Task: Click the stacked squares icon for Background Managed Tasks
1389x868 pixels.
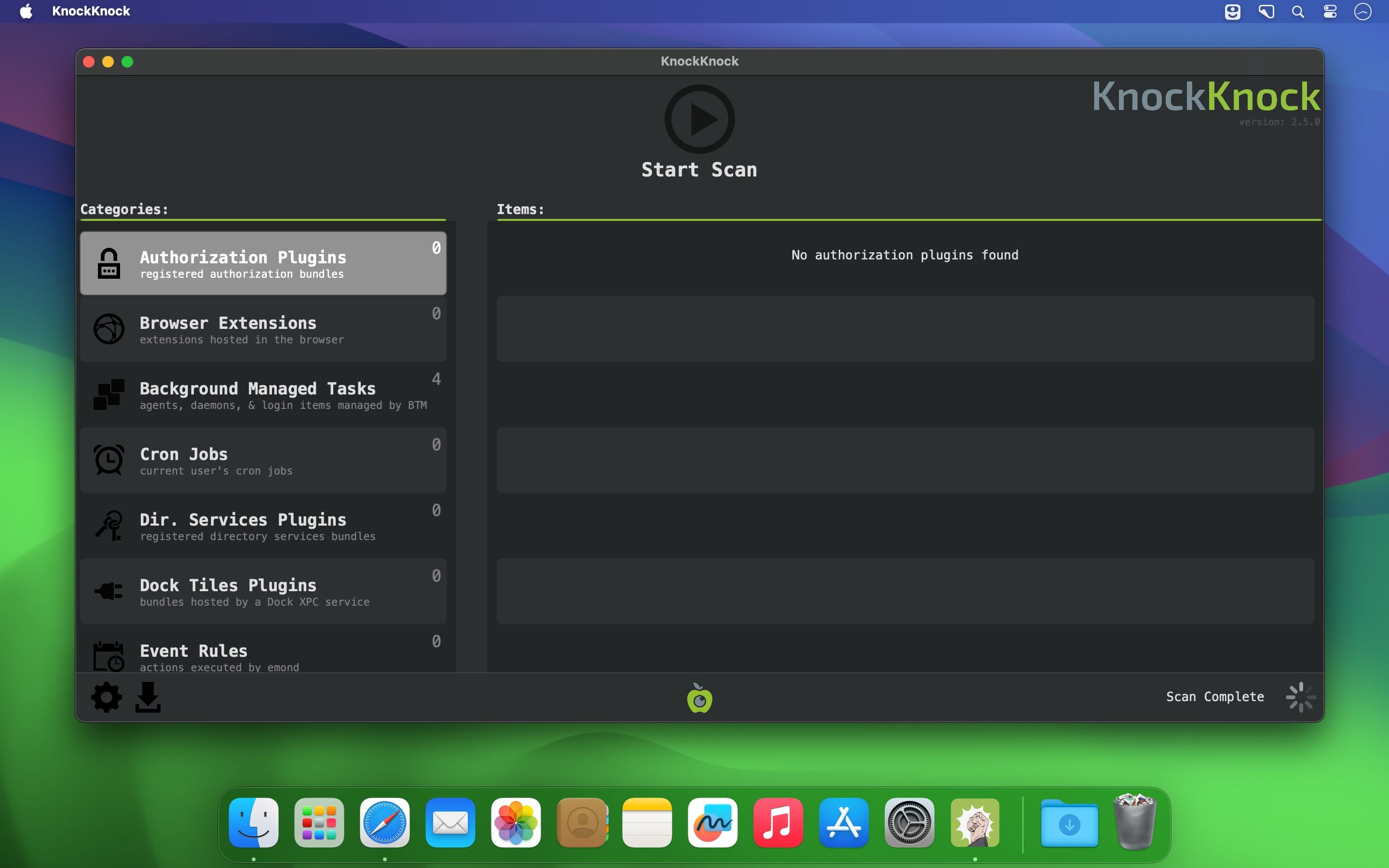Action: pos(109,394)
